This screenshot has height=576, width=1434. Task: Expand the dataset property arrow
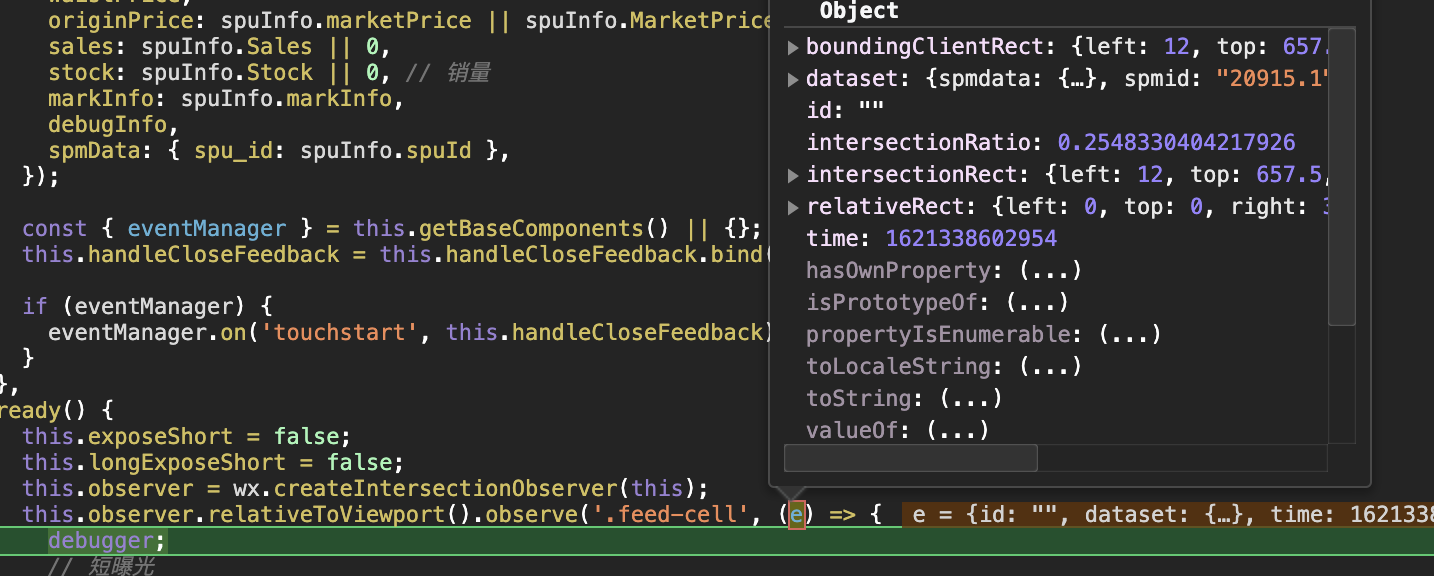coord(793,79)
